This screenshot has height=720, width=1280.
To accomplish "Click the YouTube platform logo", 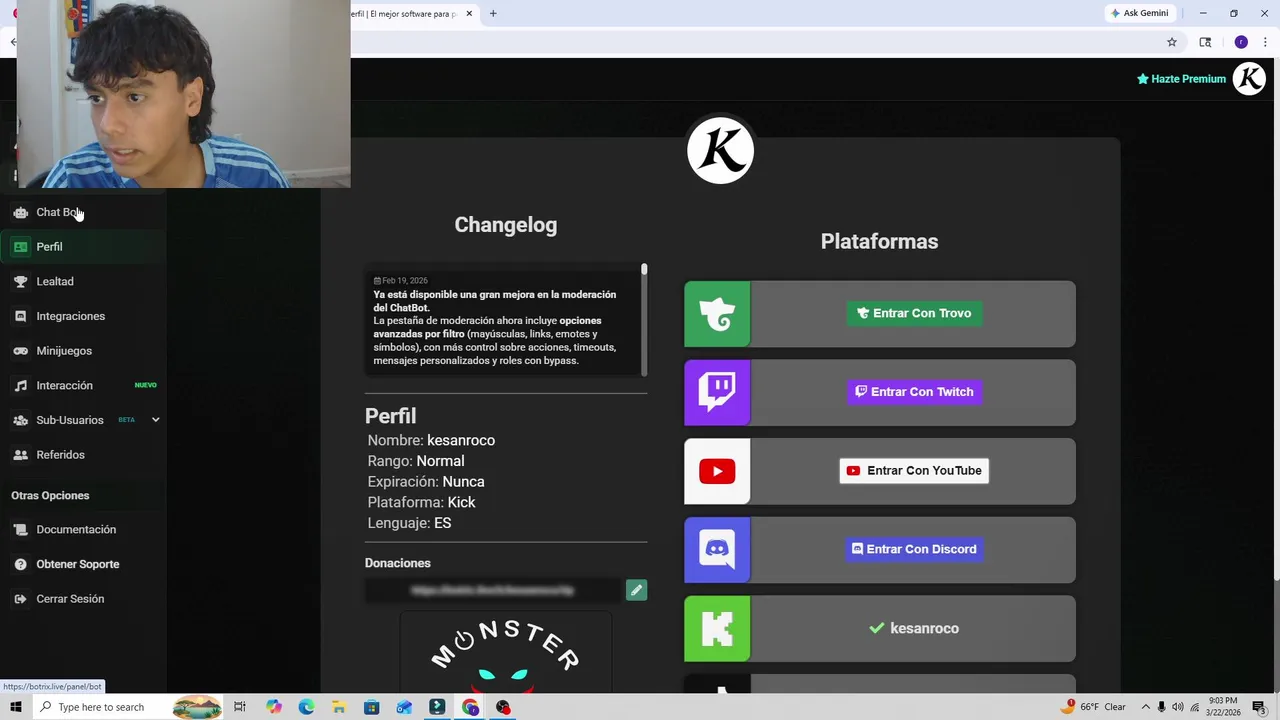I will click(x=717, y=471).
